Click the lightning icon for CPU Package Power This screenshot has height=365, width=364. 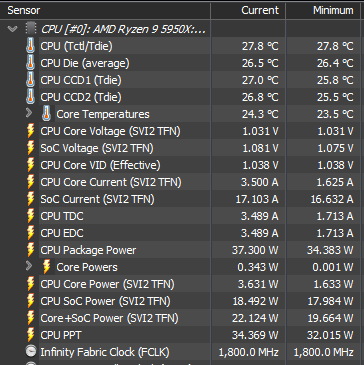click(x=30, y=250)
